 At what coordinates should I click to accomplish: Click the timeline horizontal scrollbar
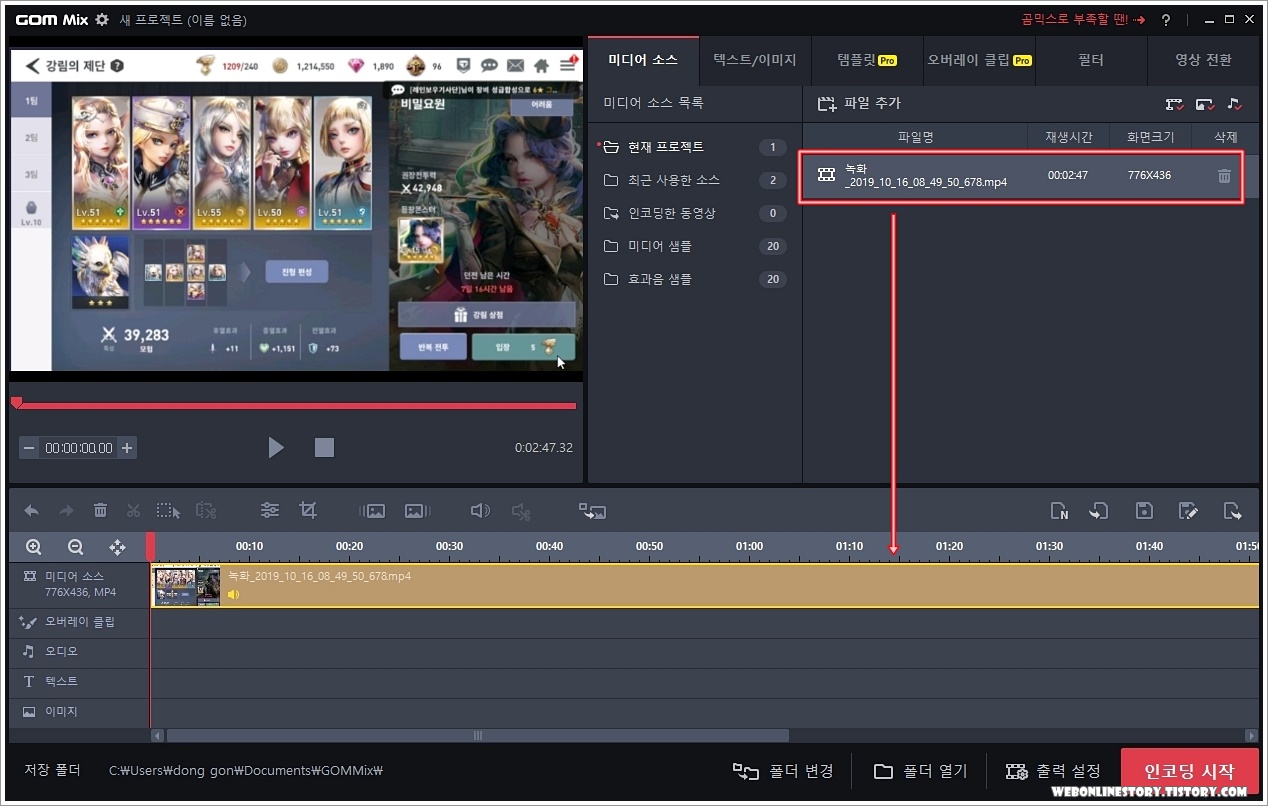[478, 735]
